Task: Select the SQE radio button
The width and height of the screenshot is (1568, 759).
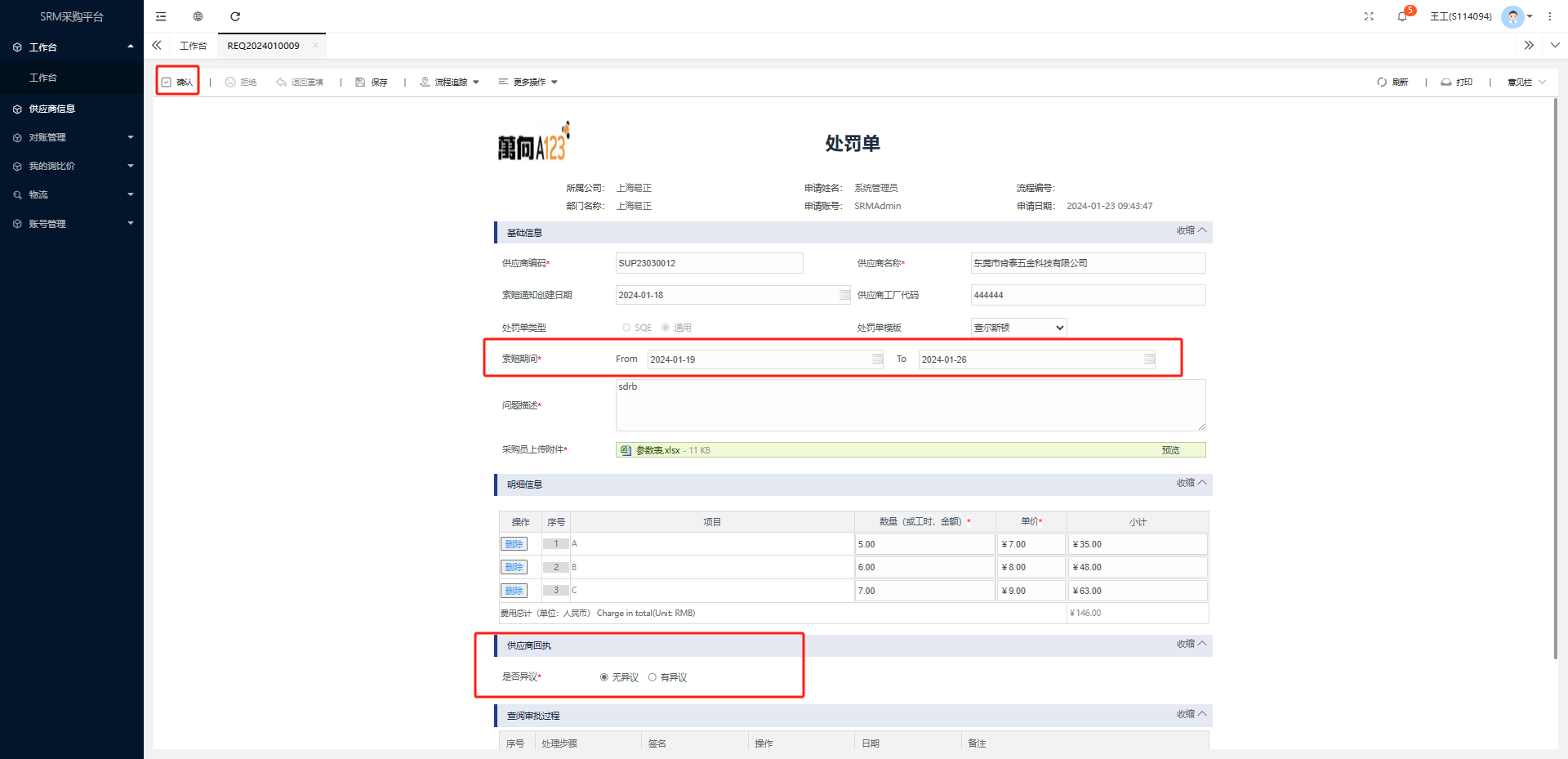Action: (626, 328)
